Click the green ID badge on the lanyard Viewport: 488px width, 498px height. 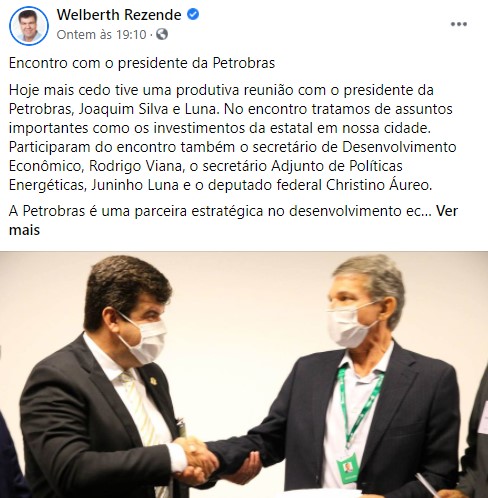[347, 469]
